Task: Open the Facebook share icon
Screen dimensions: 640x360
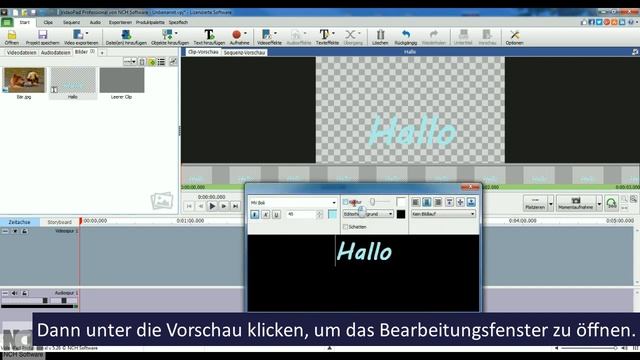Action: 591,22
